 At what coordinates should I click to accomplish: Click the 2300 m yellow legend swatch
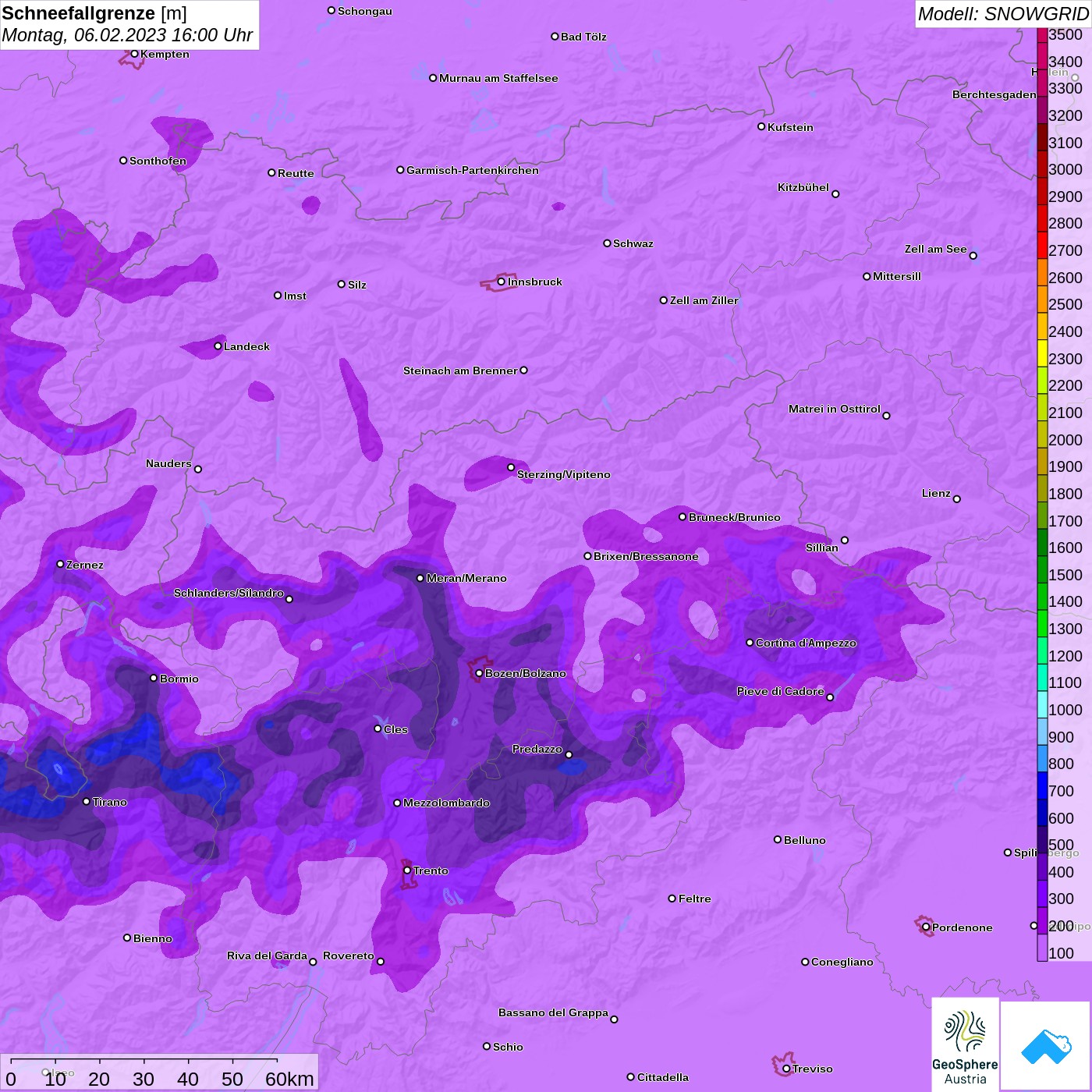click(1042, 353)
